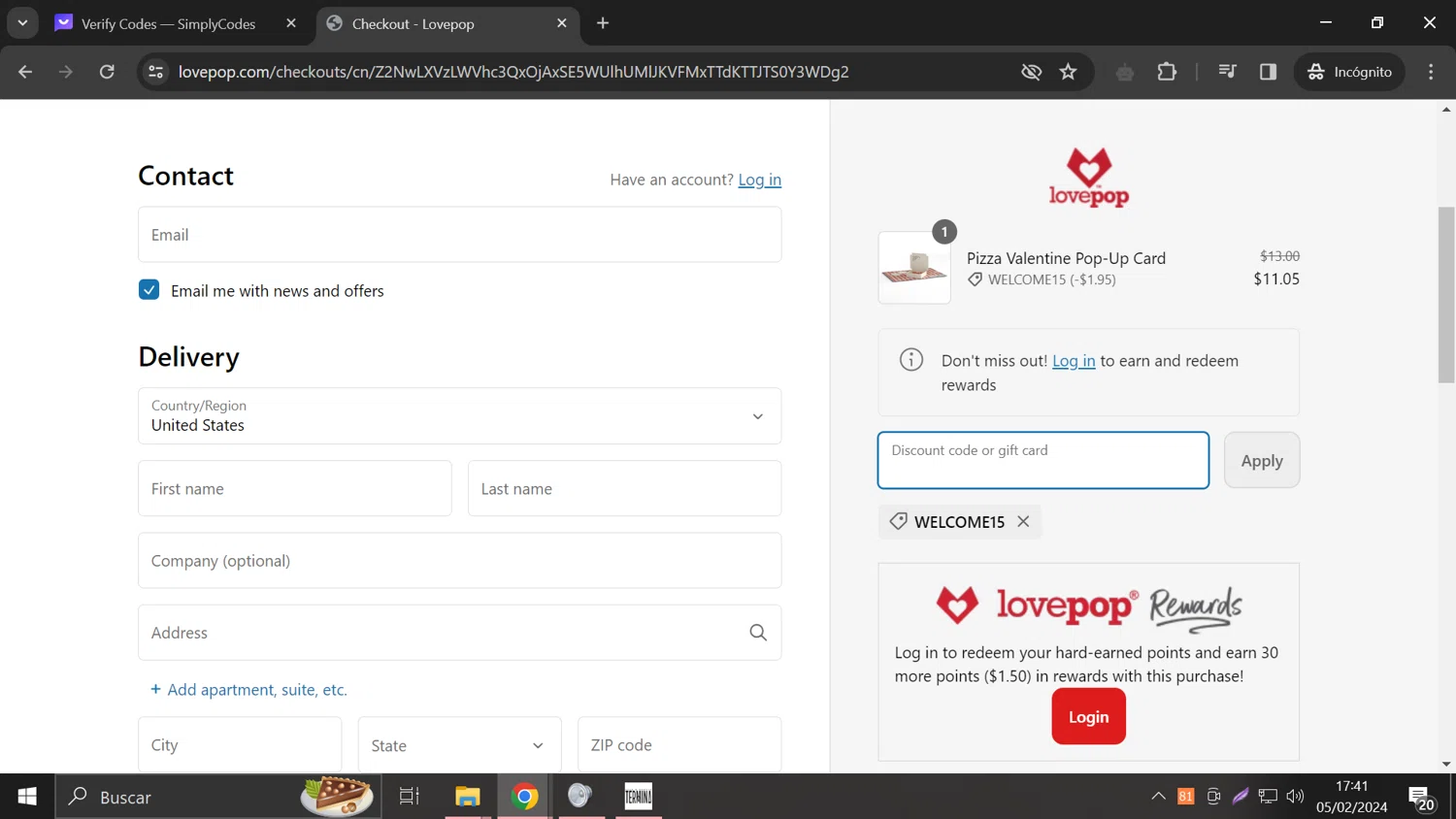
Task: Close the Verify Codes SimplyCodes tab
Action: pos(291,23)
